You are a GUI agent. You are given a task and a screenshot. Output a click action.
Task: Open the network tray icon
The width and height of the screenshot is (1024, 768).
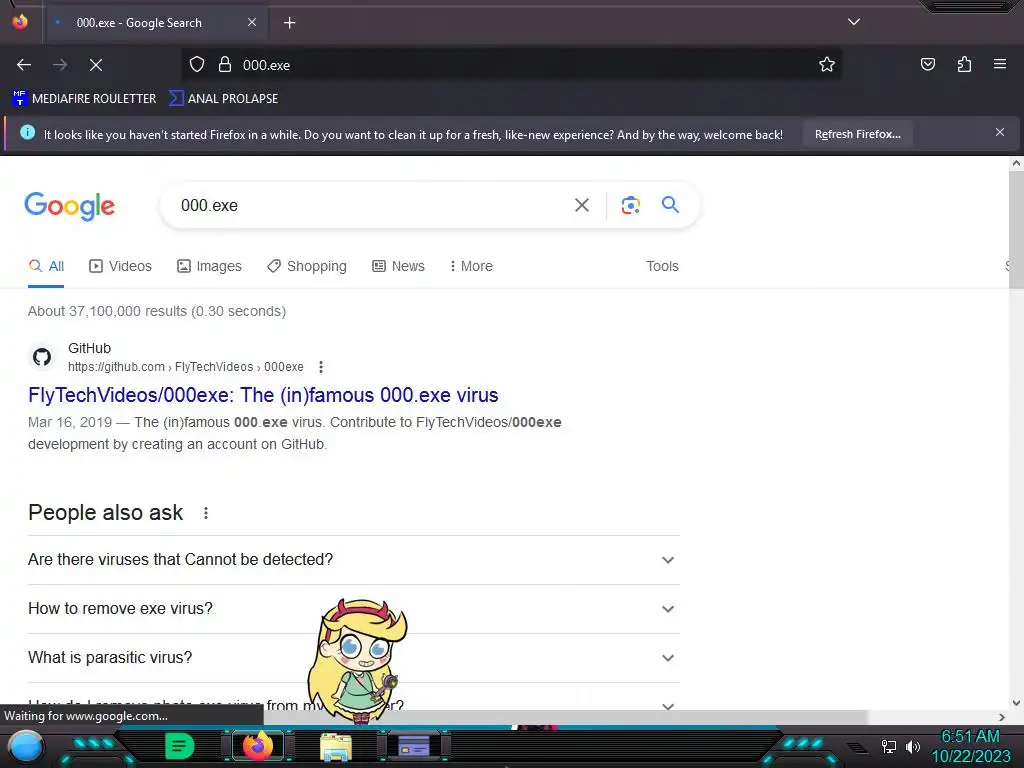tap(888, 746)
